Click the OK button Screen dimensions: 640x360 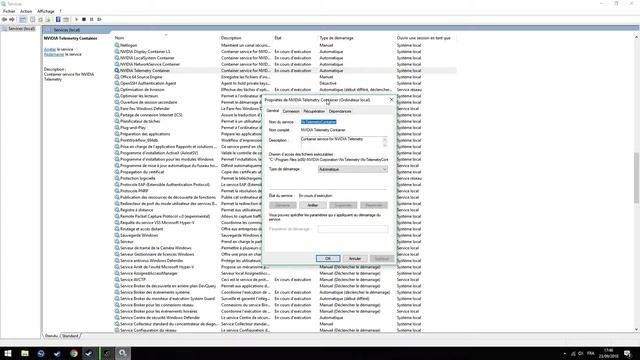(328, 258)
